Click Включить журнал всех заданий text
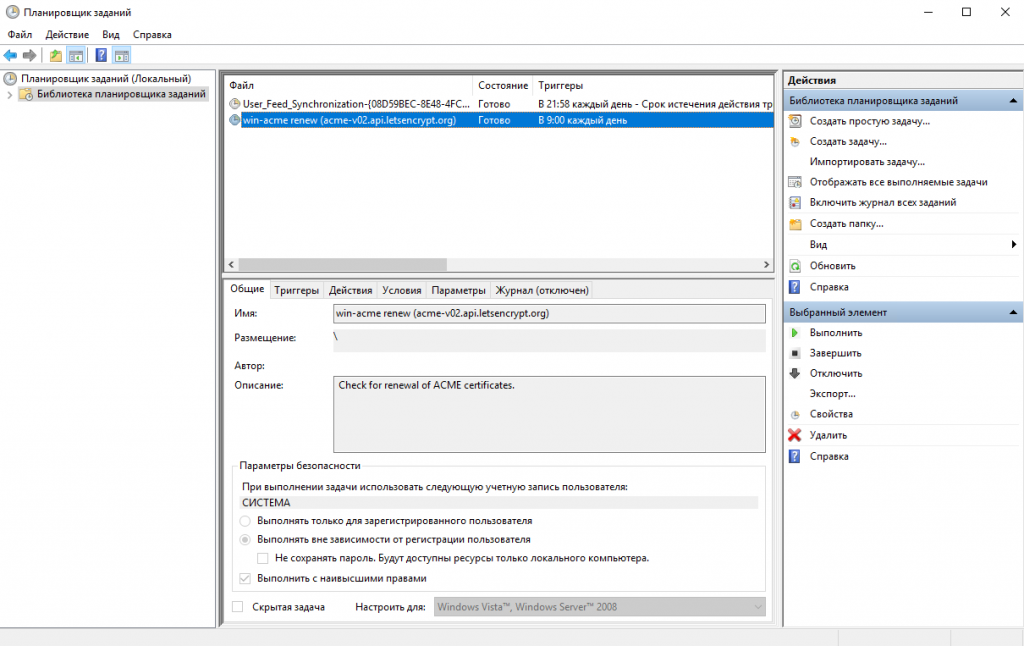Viewport: 1024px width, 646px height. click(883, 202)
